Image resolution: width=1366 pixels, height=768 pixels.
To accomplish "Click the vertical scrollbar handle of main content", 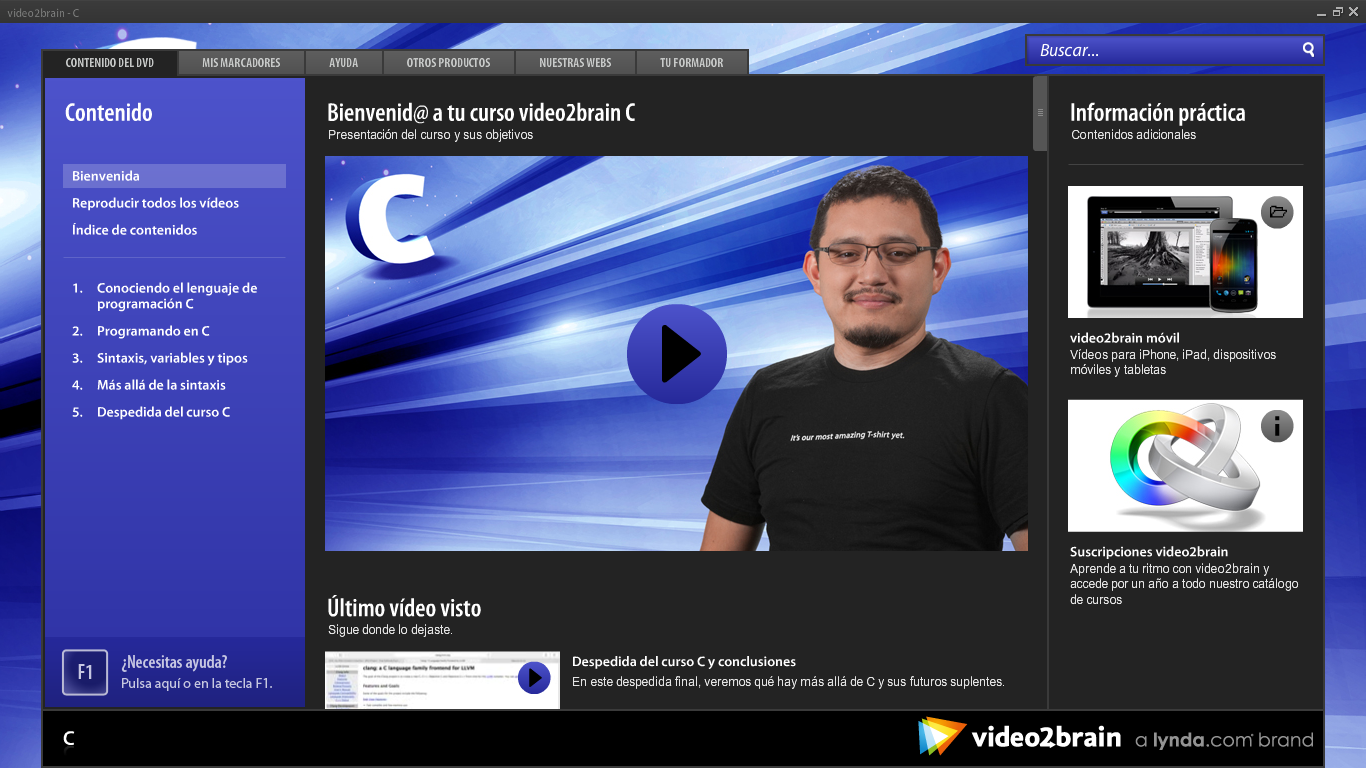I will [x=1040, y=113].
